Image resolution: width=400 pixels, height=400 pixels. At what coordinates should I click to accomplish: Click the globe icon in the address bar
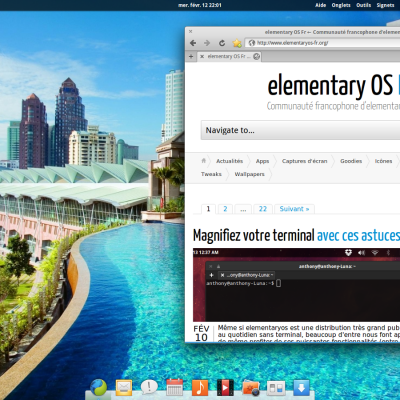[x=252, y=43]
